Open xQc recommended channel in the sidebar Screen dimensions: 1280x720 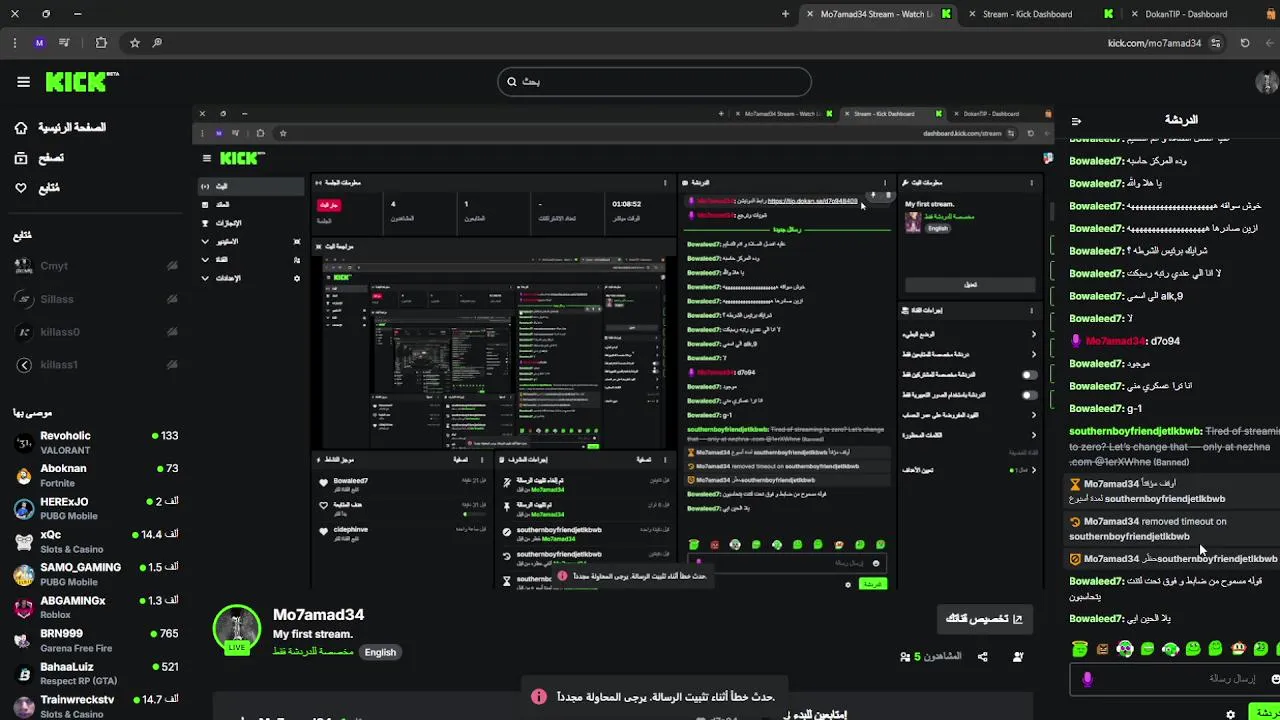click(96, 541)
